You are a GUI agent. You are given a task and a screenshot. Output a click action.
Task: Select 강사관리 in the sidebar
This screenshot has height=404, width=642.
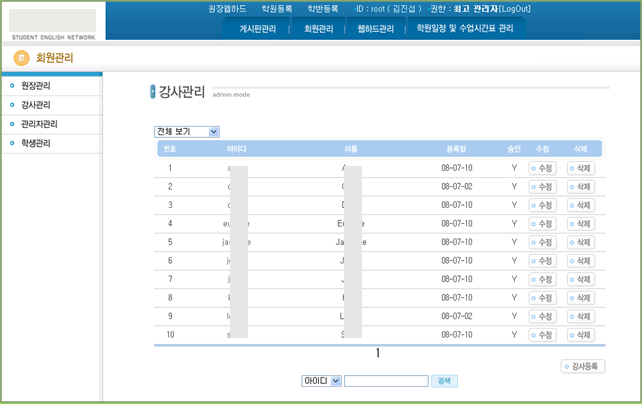coord(36,105)
